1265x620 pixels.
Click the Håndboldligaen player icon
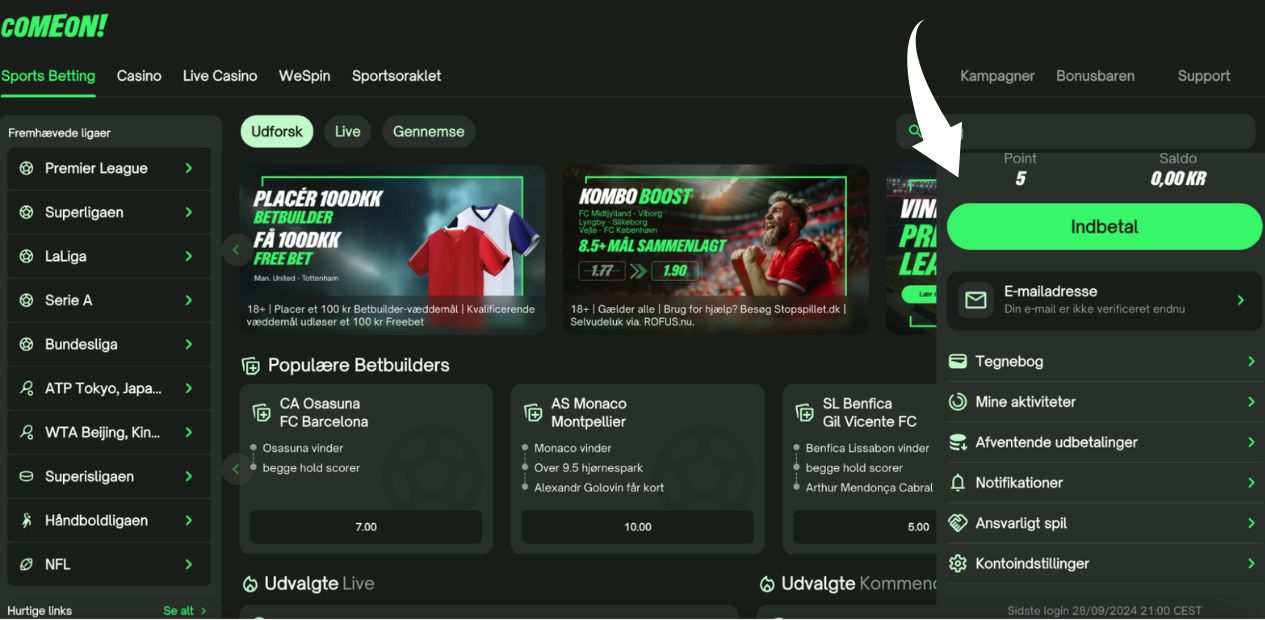pos(26,520)
